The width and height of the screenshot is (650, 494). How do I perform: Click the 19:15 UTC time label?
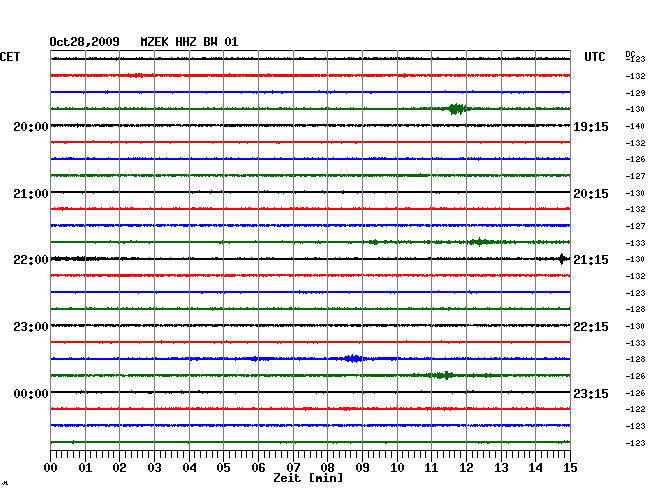point(590,126)
